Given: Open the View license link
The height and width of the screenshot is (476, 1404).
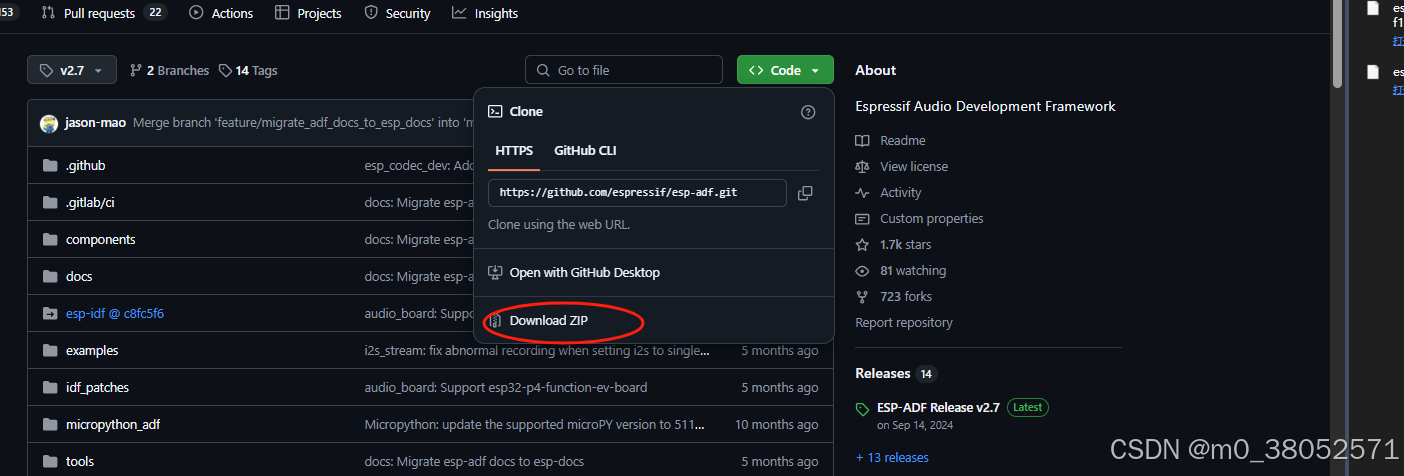Looking at the screenshot, I should (914, 167).
